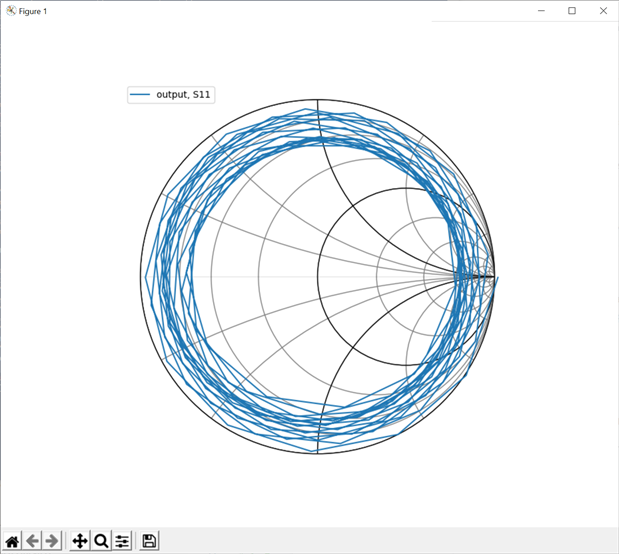Activate the Pan axes tool

(80, 541)
